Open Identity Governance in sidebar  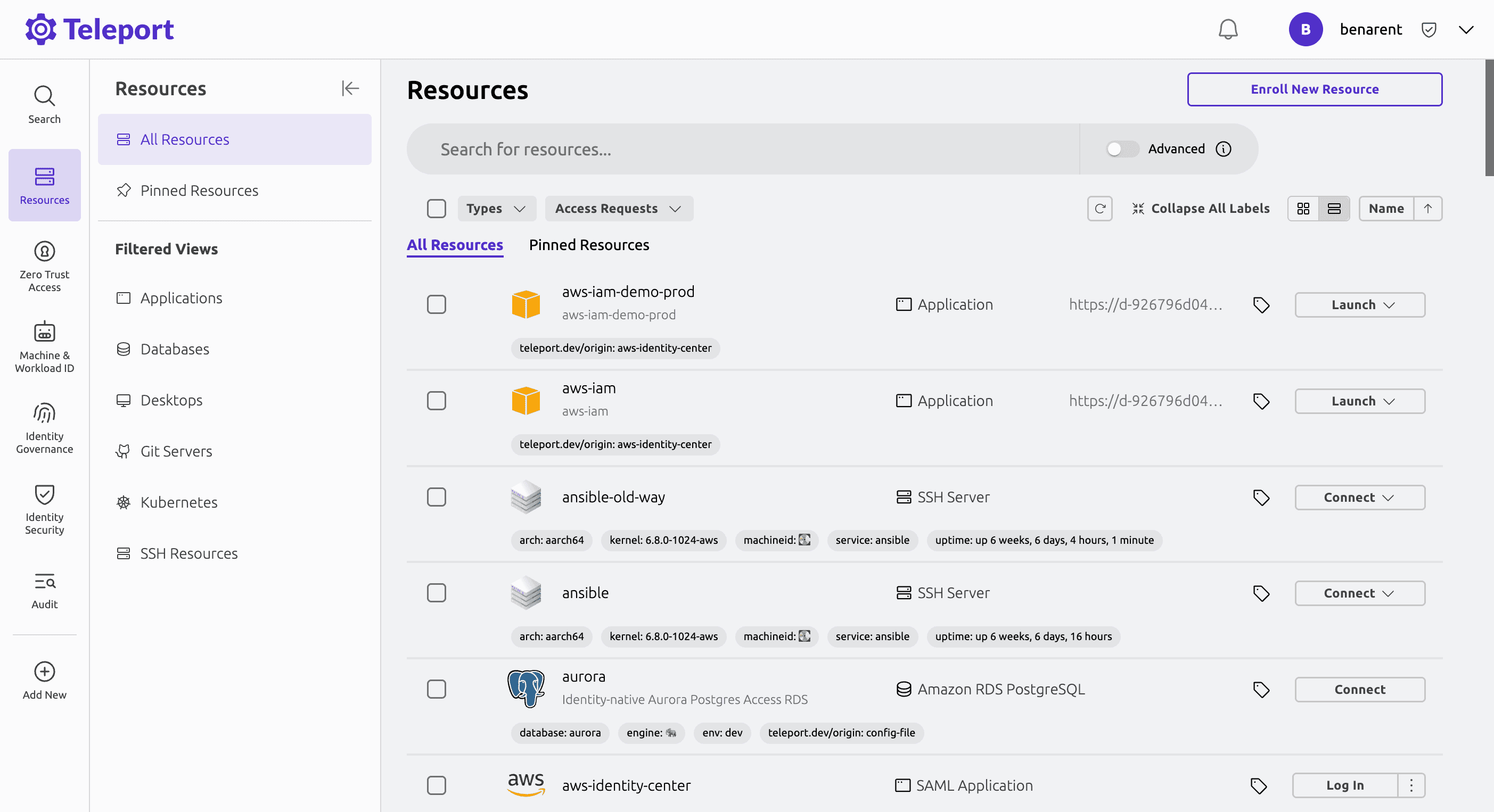pyautogui.click(x=45, y=429)
